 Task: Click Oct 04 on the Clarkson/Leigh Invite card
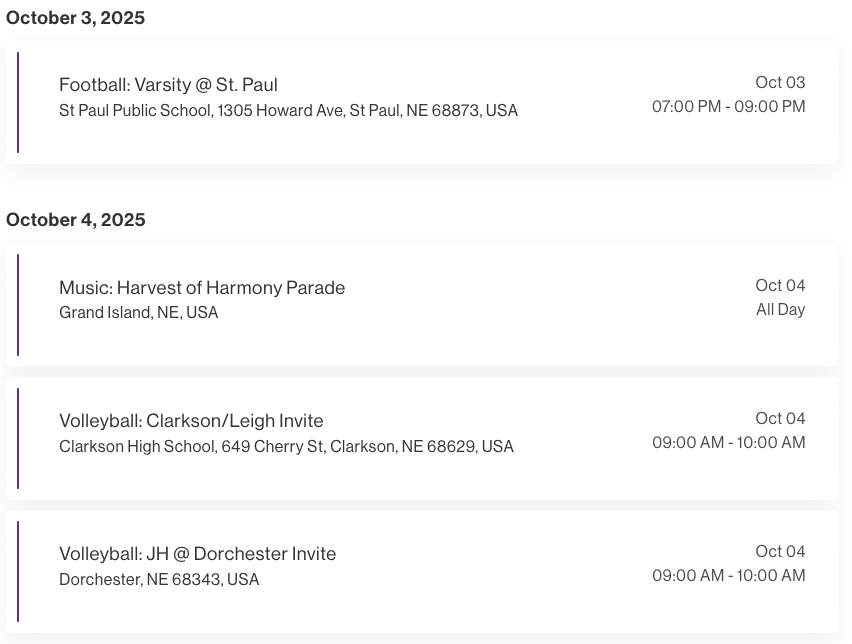[x=780, y=419]
